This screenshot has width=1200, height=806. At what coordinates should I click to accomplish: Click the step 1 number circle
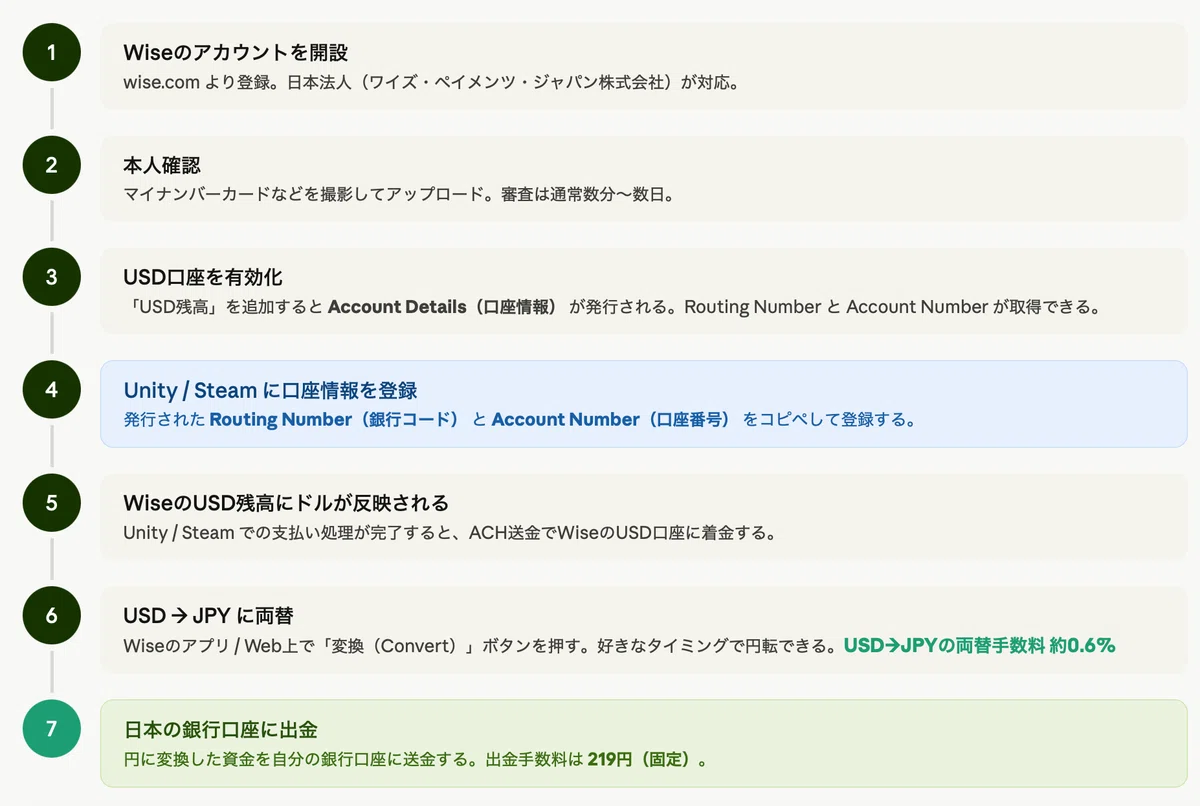[51, 52]
